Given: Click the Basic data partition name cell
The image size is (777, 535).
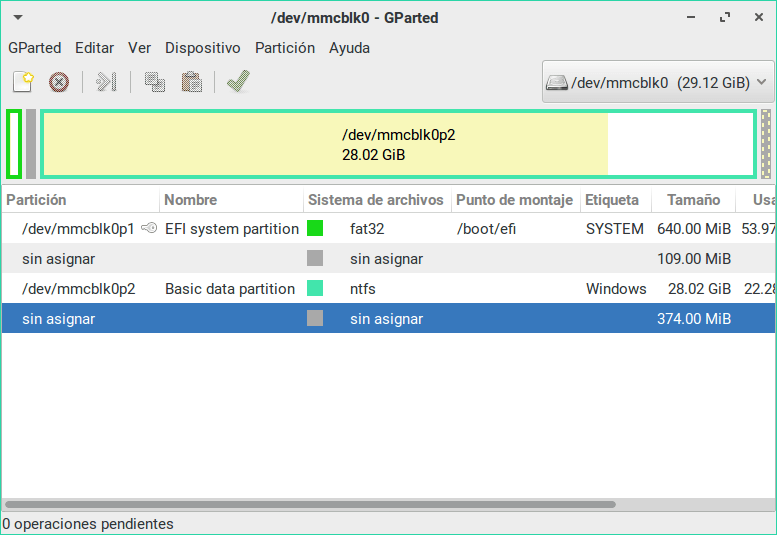Looking at the screenshot, I should tap(230, 288).
